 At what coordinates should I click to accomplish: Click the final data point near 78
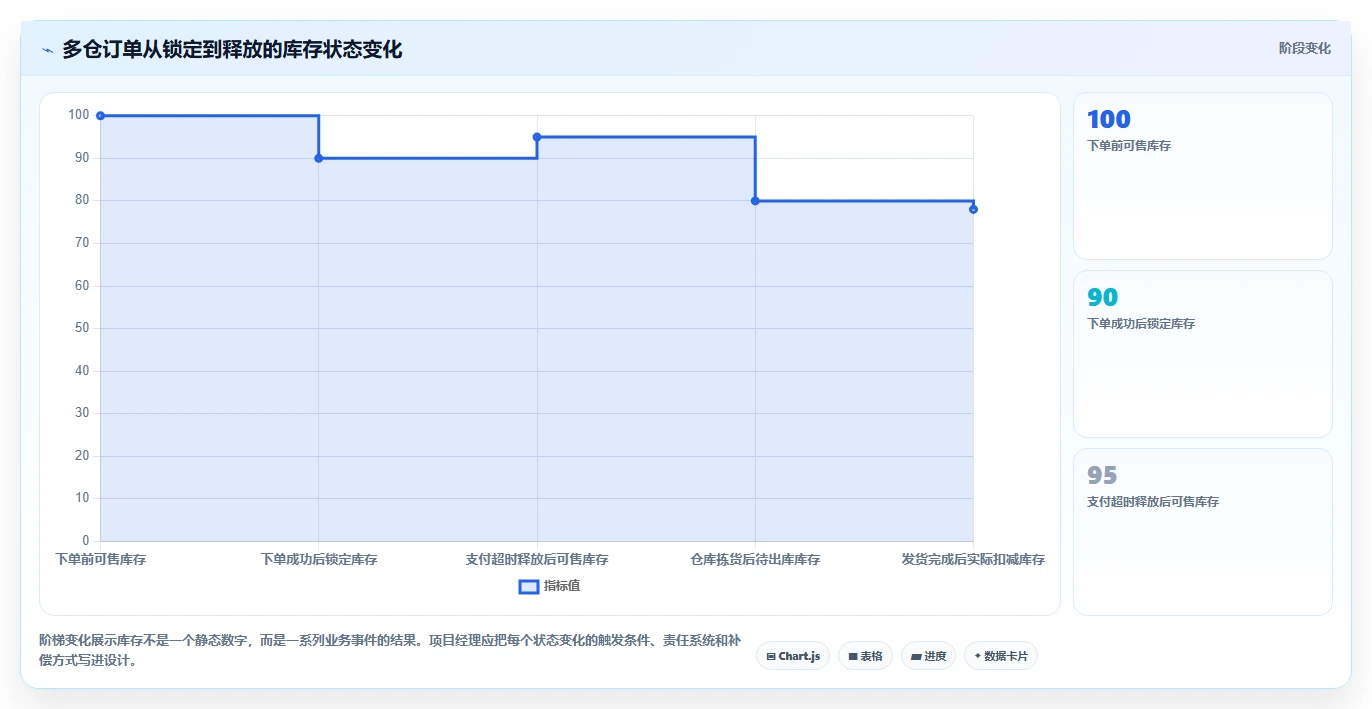(x=973, y=209)
